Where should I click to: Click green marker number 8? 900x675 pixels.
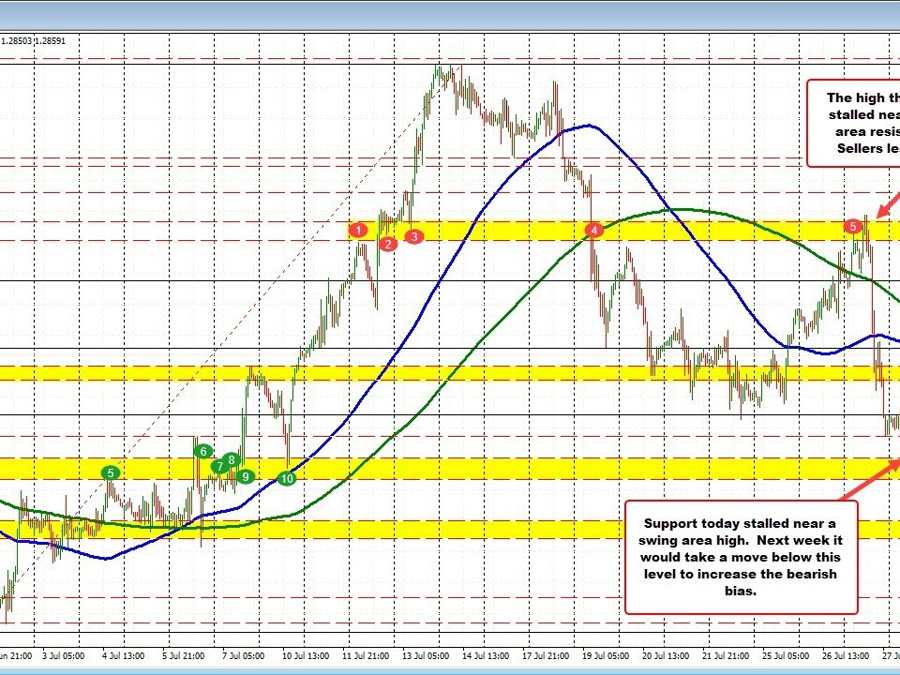[232, 460]
